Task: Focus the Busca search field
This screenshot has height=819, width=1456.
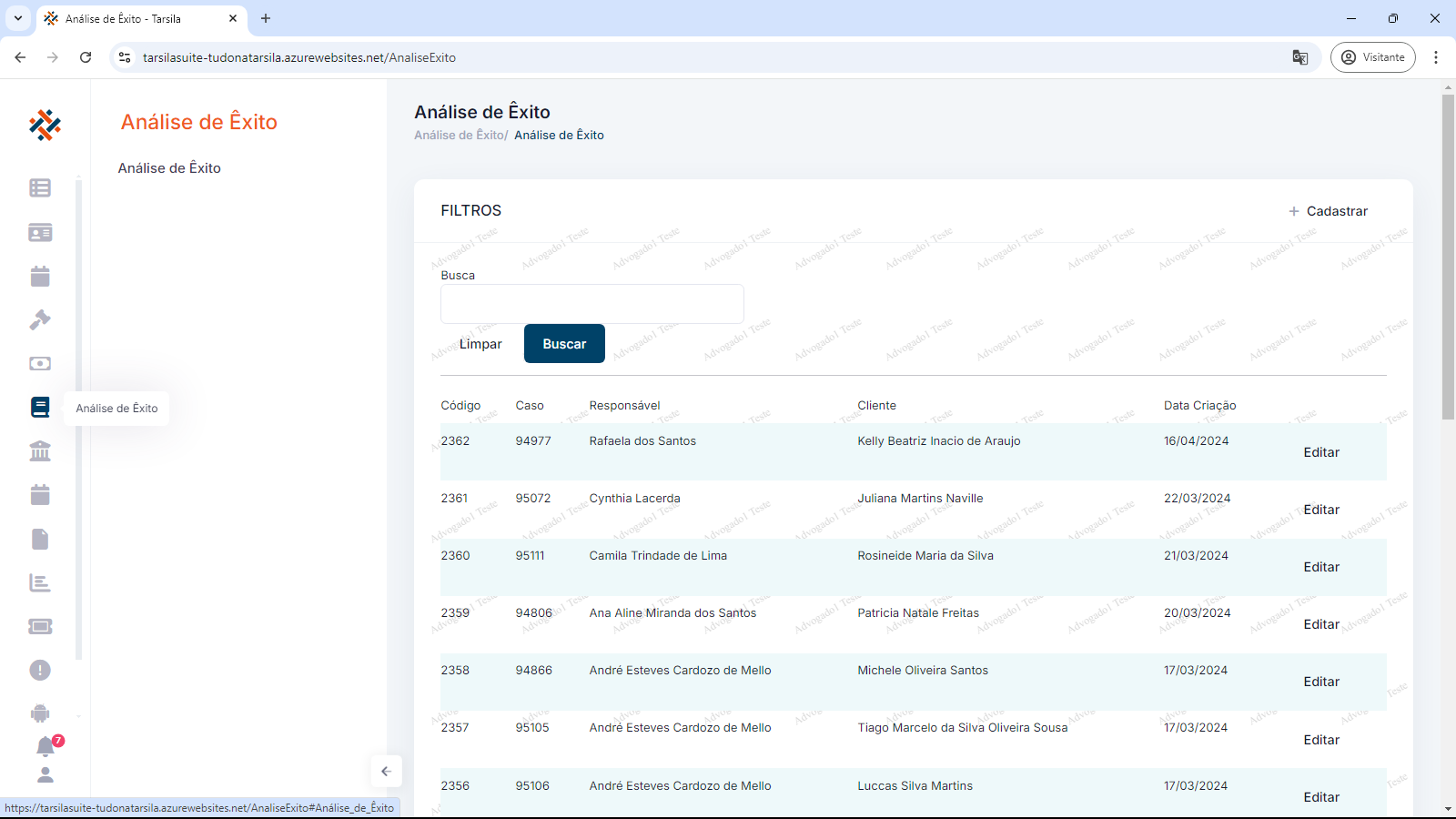Action: 591,304
